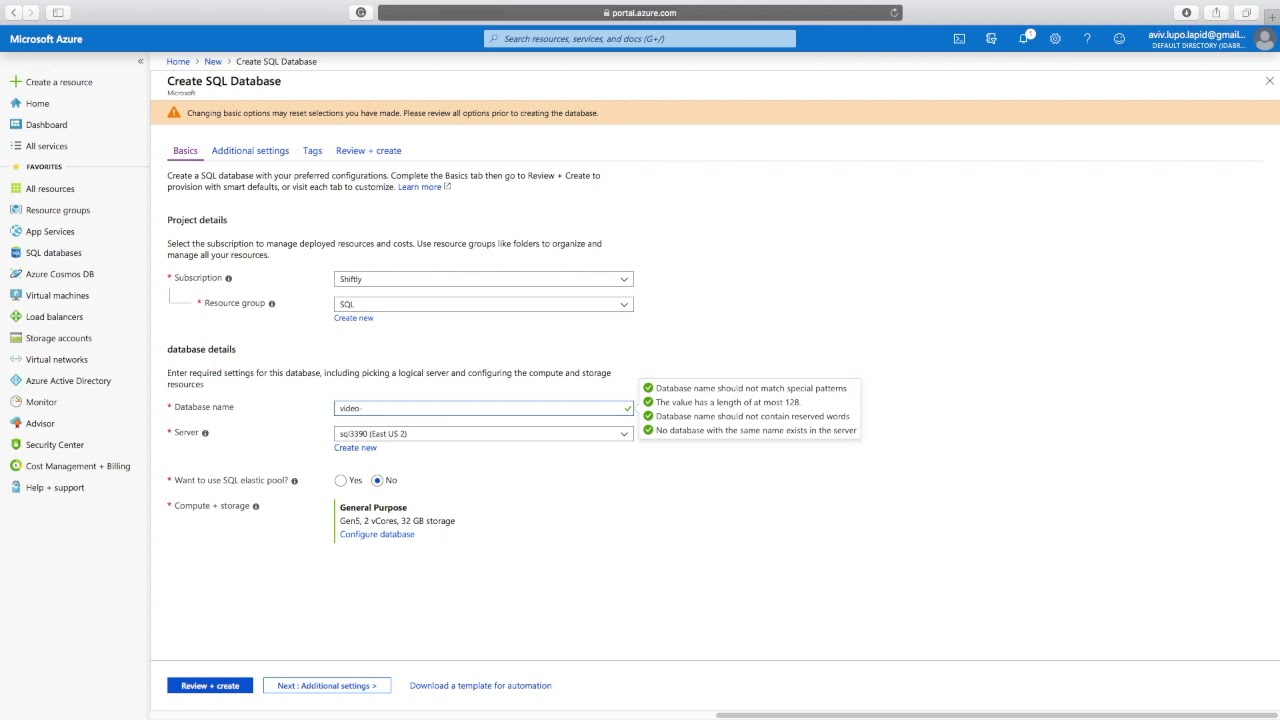Show info tooltip next to Server

205,433
